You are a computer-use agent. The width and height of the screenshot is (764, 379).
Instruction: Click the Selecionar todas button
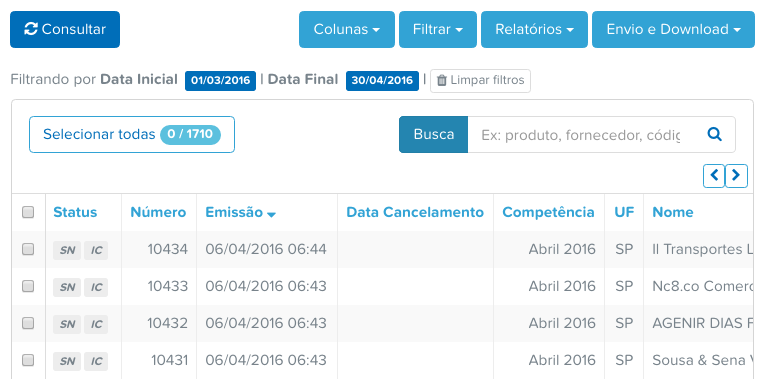(132, 134)
